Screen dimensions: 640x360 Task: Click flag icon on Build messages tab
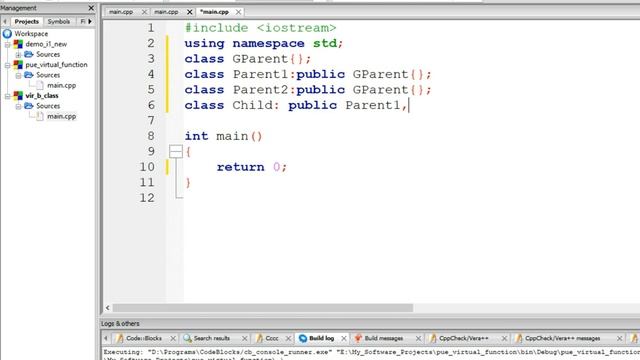pyautogui.click(x=358, y=338)
